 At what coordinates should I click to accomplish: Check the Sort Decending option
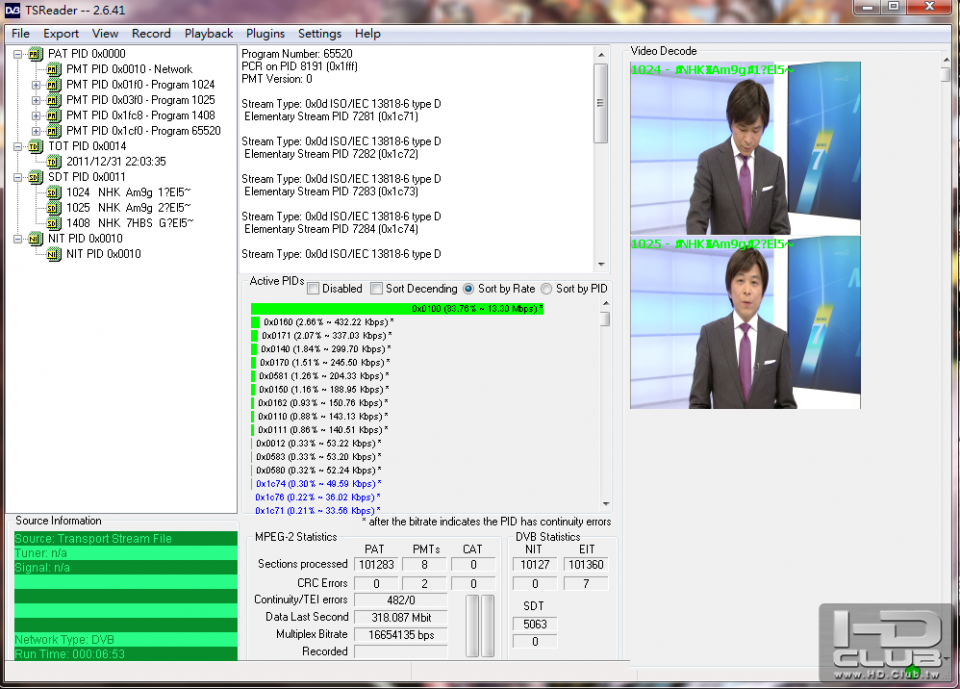(375, 288)
